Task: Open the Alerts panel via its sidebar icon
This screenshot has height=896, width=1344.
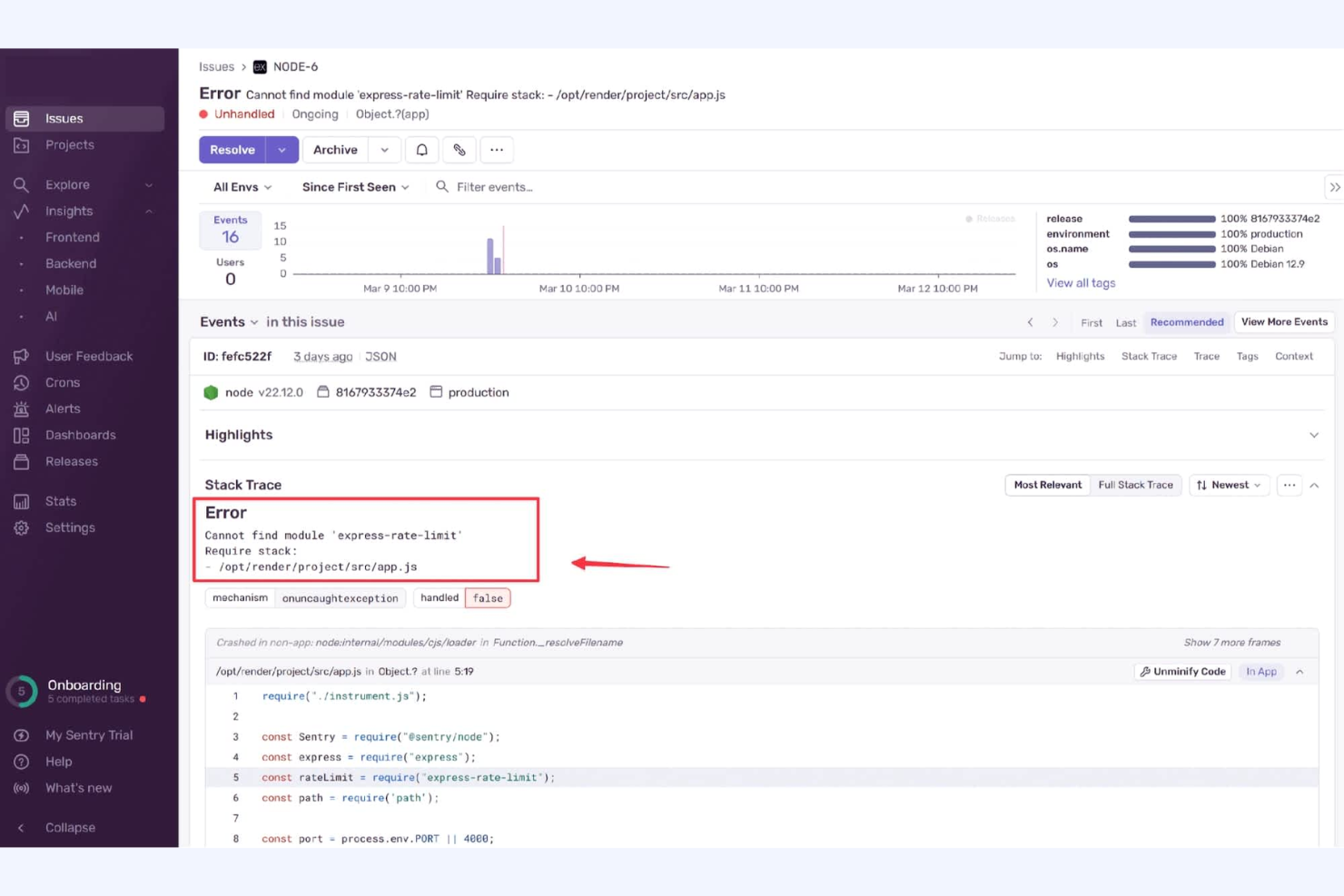Action: (22, 409)
